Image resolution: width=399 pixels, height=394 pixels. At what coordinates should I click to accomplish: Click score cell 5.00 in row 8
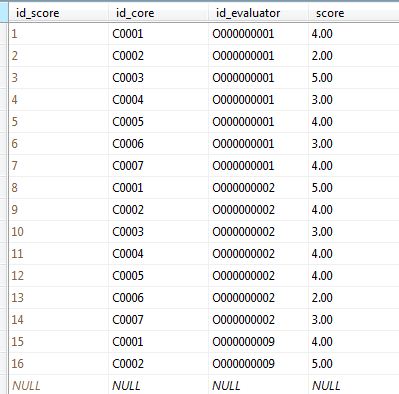(354, 188)
